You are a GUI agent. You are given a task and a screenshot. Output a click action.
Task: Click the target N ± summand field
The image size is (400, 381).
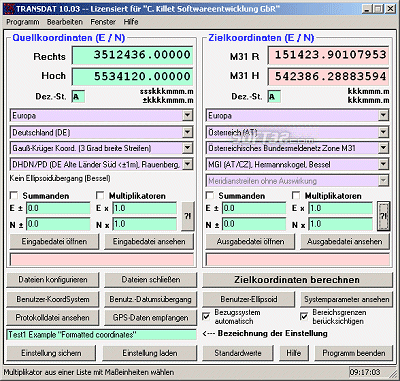click(254, 224)
